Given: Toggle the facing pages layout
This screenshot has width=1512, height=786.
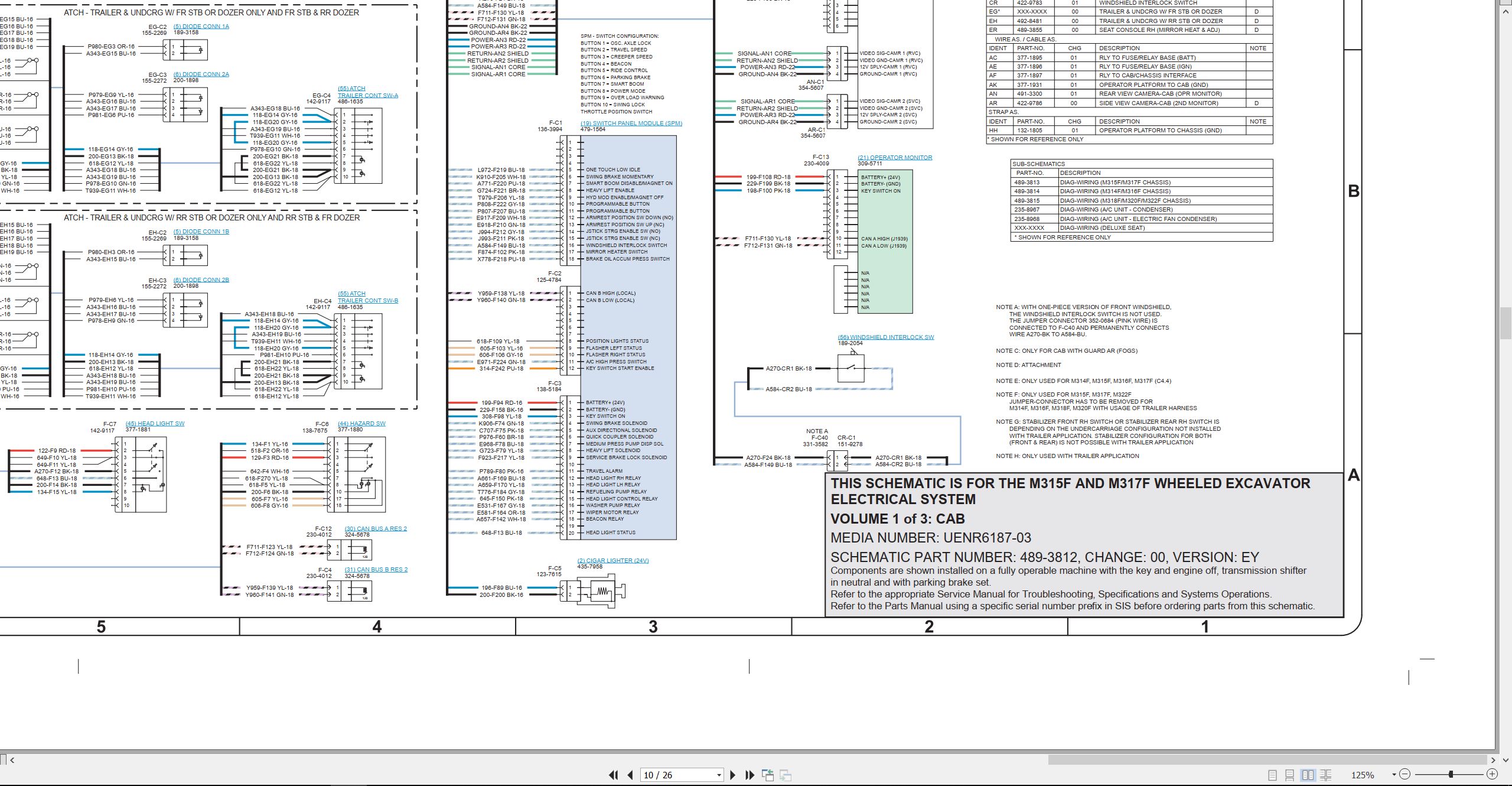Looking at the screenshot, I should click(x=1308, y=775).
